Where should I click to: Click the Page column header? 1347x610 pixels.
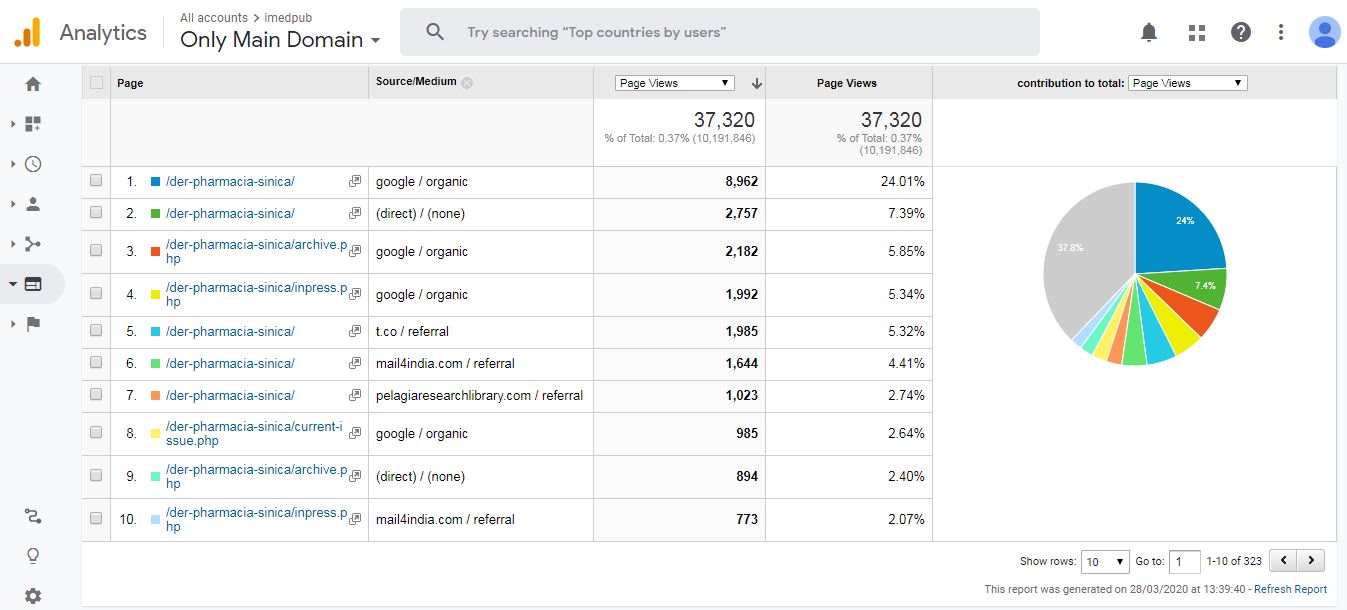pyautogui.click(x=130, y=83)
